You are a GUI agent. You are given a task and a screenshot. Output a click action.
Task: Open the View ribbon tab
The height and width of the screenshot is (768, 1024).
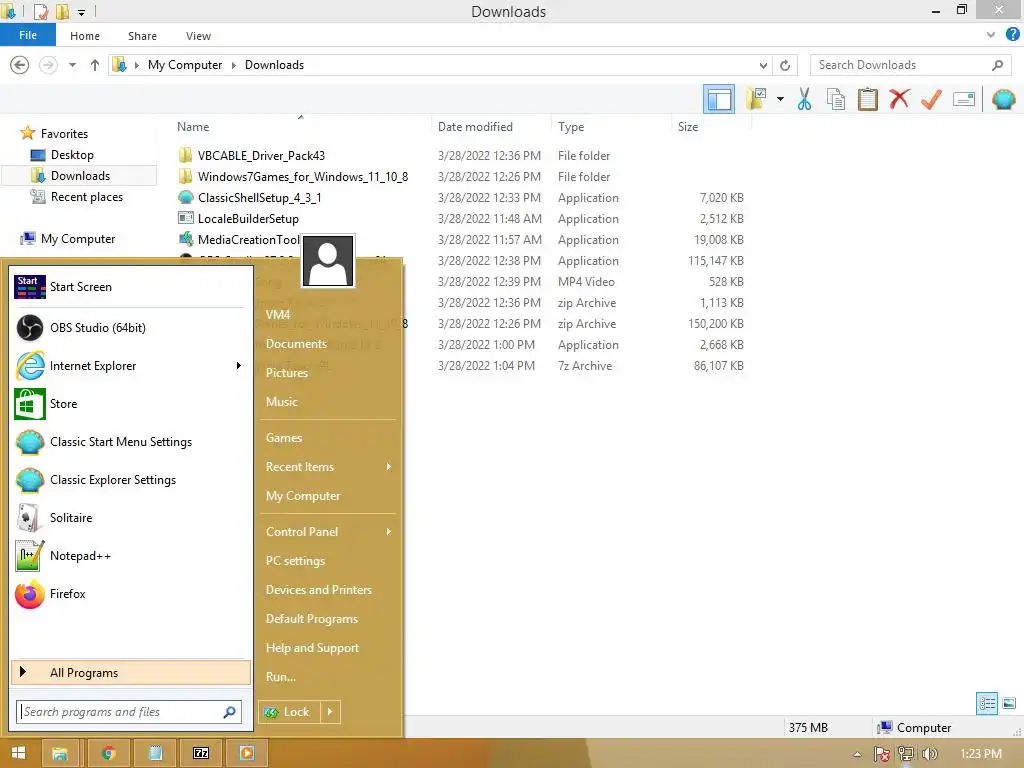tap(198, 36)
